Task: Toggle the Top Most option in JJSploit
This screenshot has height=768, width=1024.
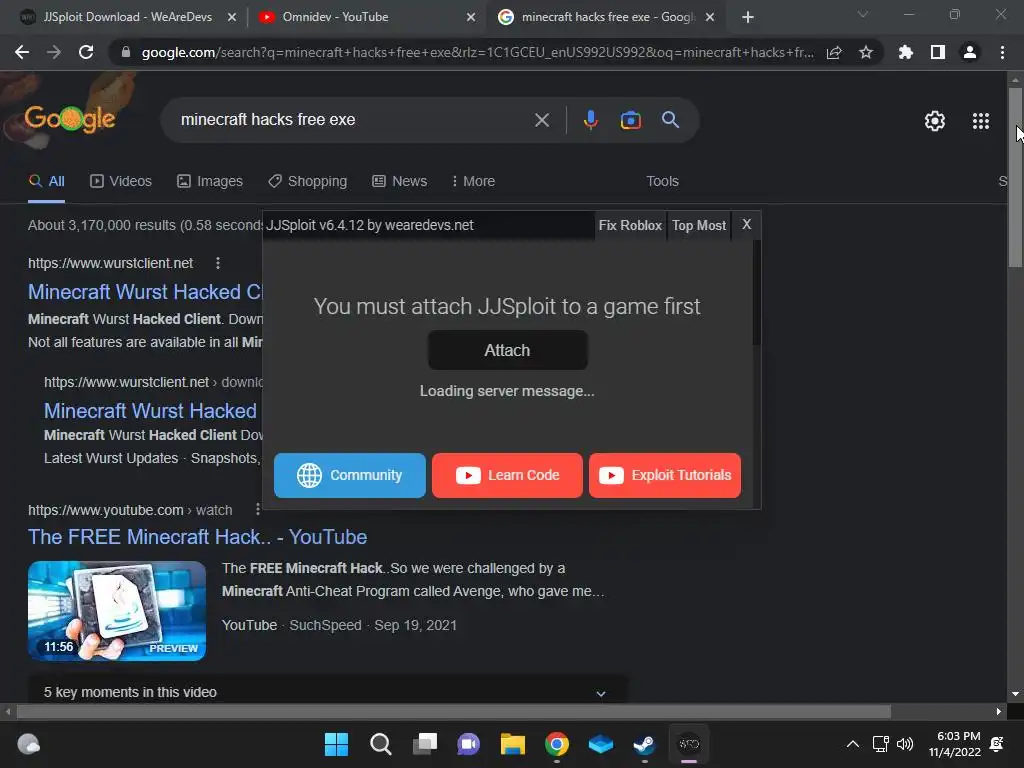Action: (x=699, y=225)
